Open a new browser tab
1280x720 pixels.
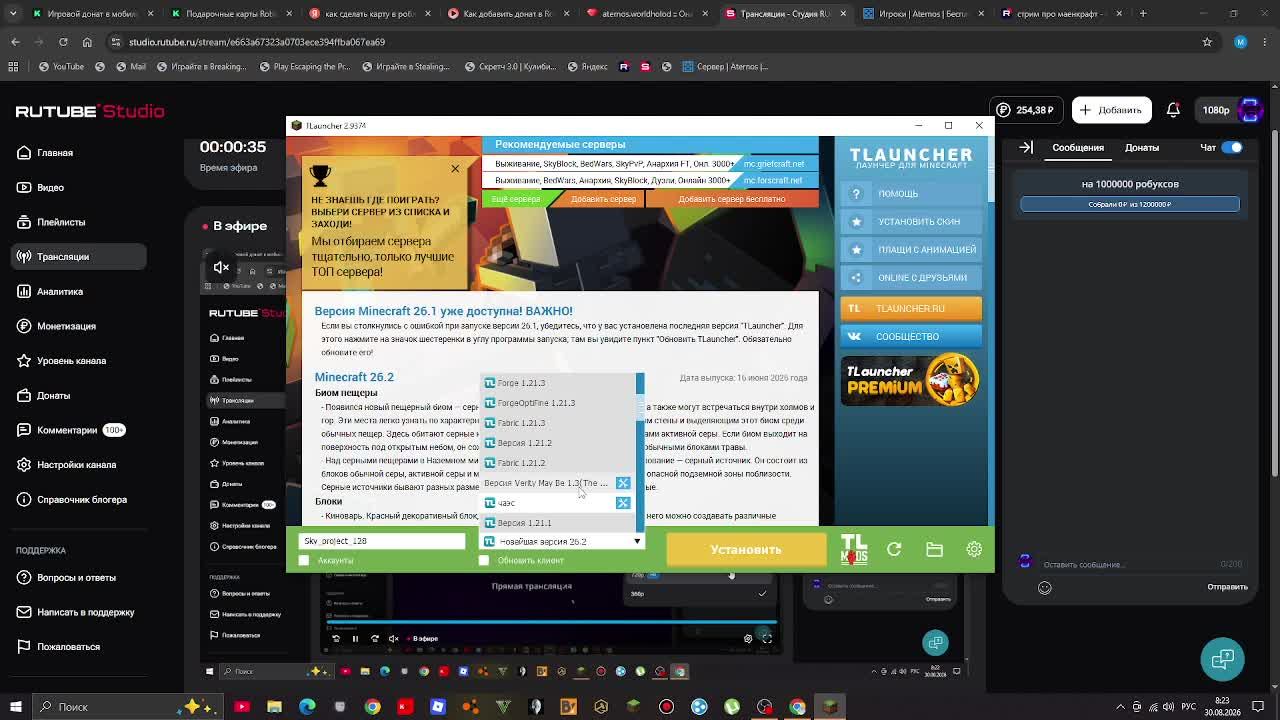(x=1143, y=14)
